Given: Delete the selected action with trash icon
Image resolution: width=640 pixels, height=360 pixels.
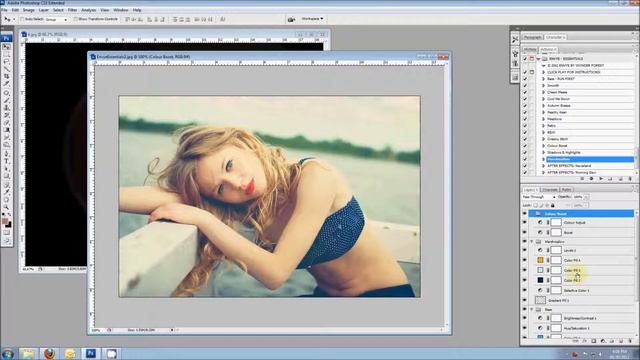Looking at the screenshot, I should 630,179.
